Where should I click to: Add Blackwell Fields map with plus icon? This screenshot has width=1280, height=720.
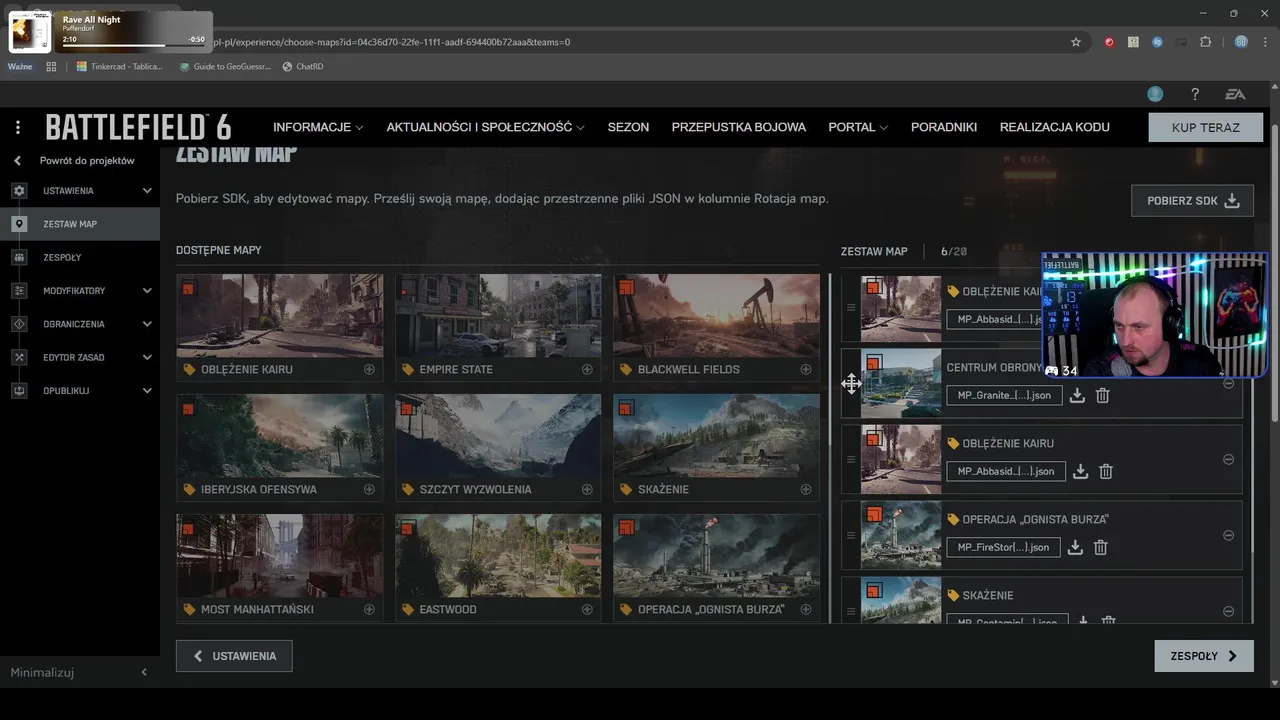805,369
